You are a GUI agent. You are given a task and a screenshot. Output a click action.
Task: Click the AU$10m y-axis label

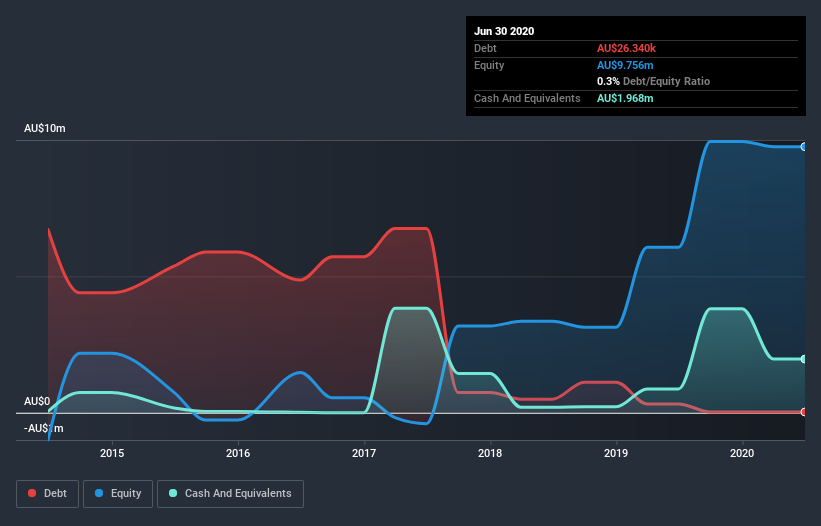pos(45,128)
